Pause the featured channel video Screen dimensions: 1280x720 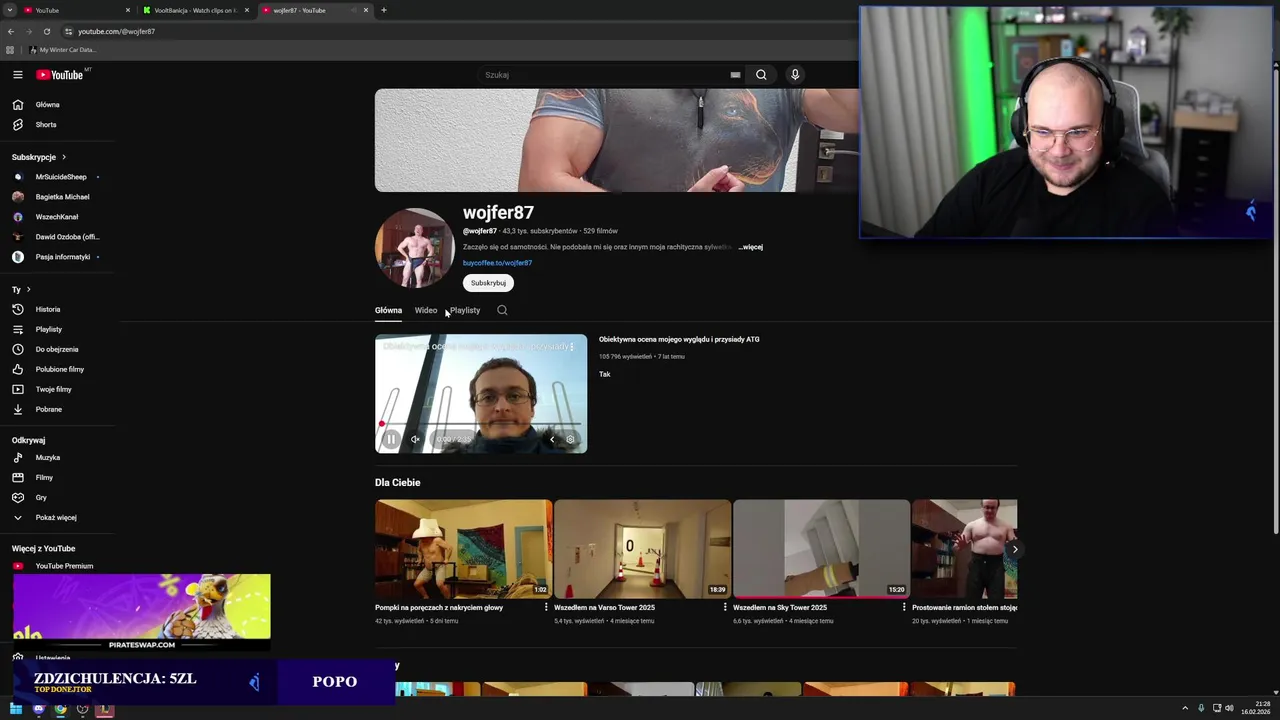391,439
